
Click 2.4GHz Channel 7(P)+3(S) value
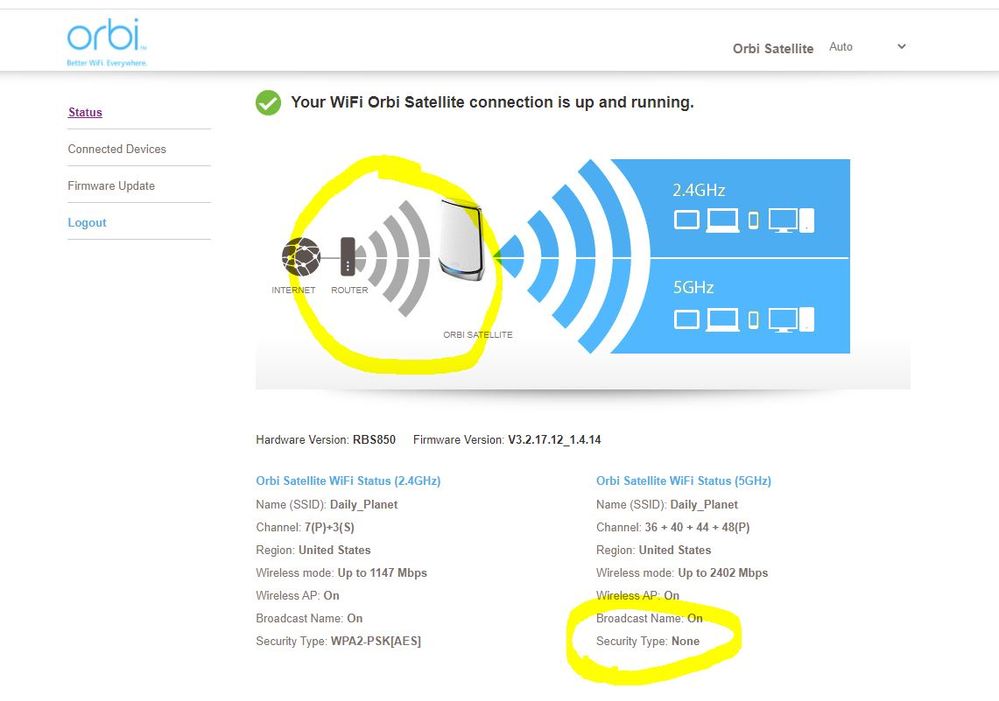point(329,528)
